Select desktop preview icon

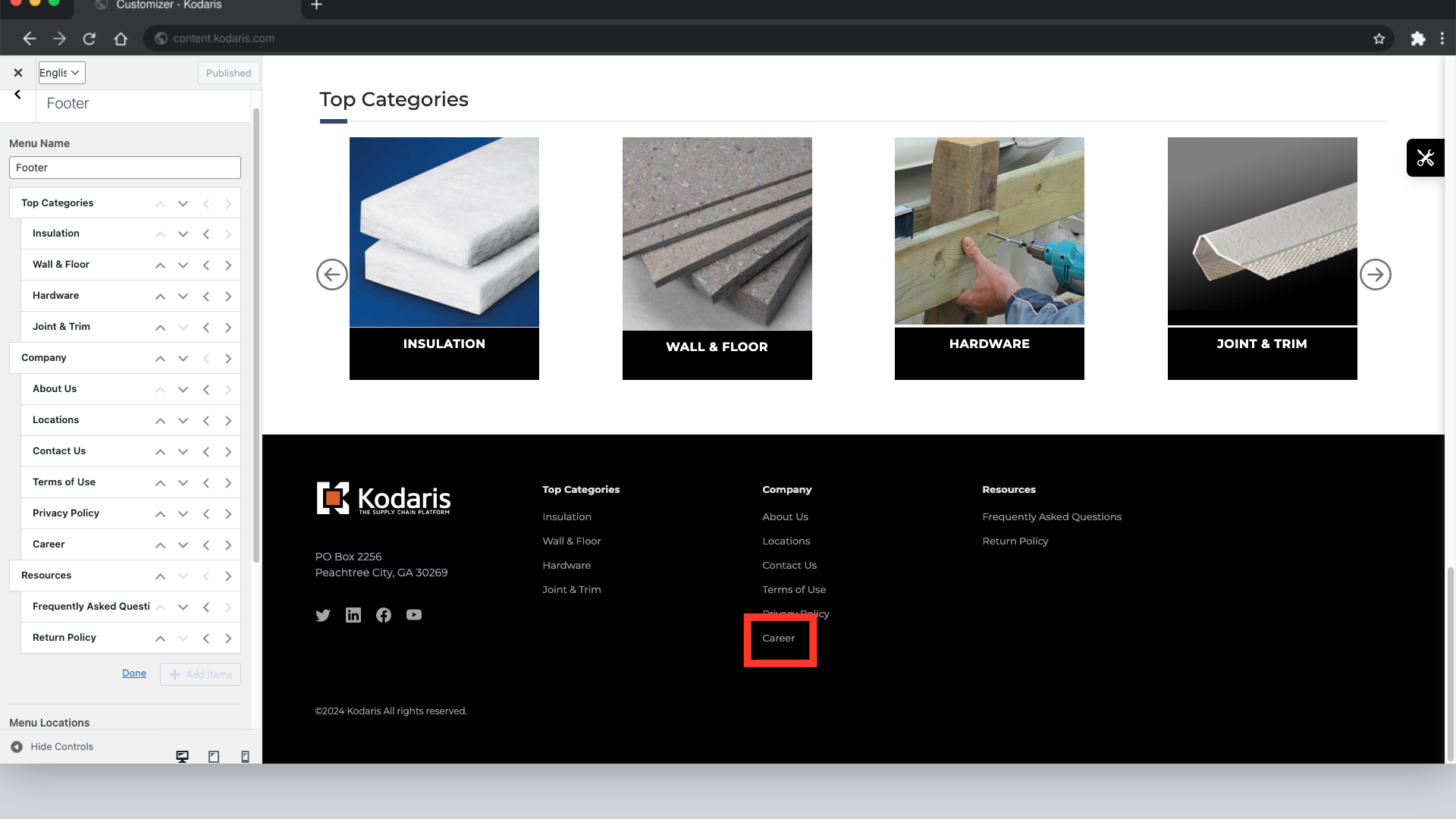coord(182,757)
